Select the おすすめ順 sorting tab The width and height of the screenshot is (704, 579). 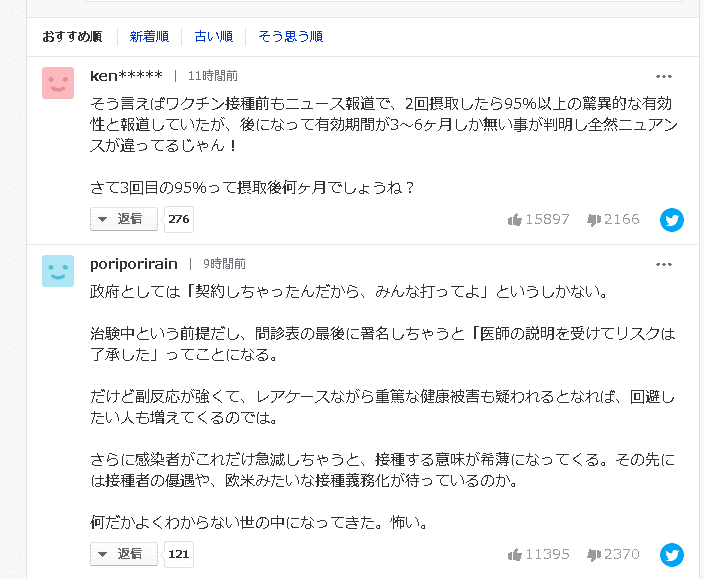click(72, 36)
